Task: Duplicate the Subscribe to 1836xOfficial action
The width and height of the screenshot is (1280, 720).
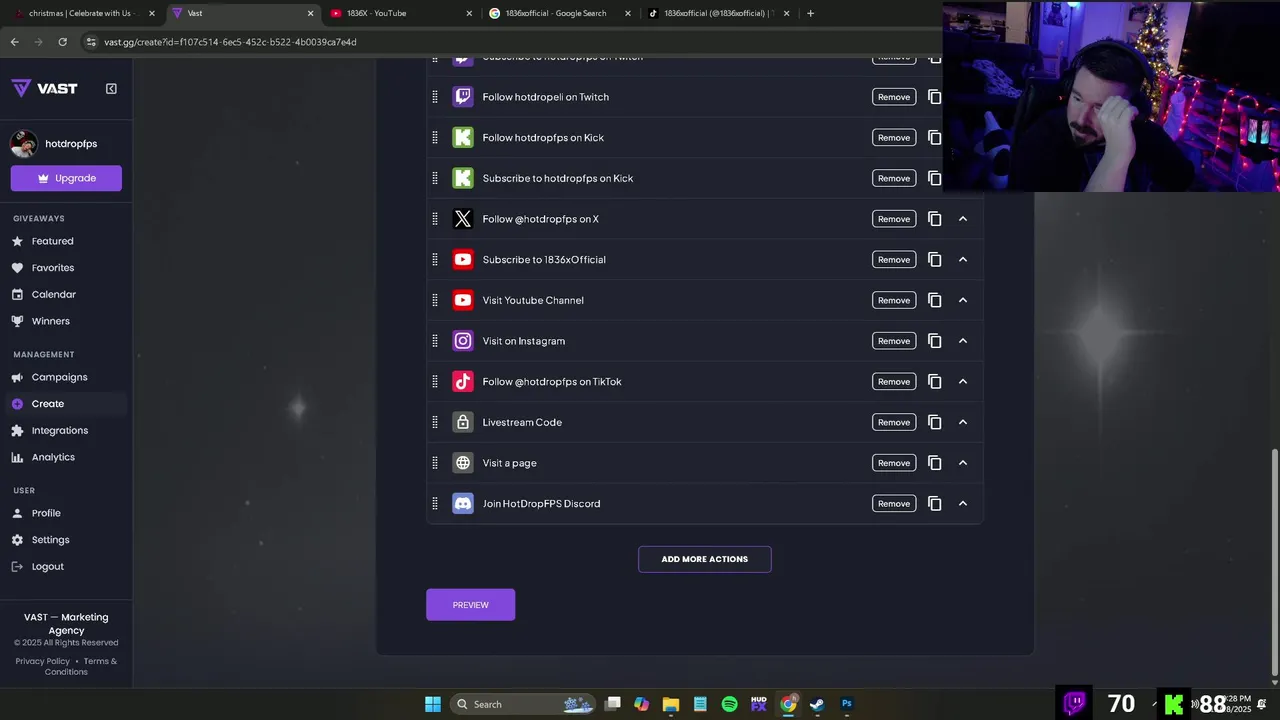Action: (x=934, y=259)
